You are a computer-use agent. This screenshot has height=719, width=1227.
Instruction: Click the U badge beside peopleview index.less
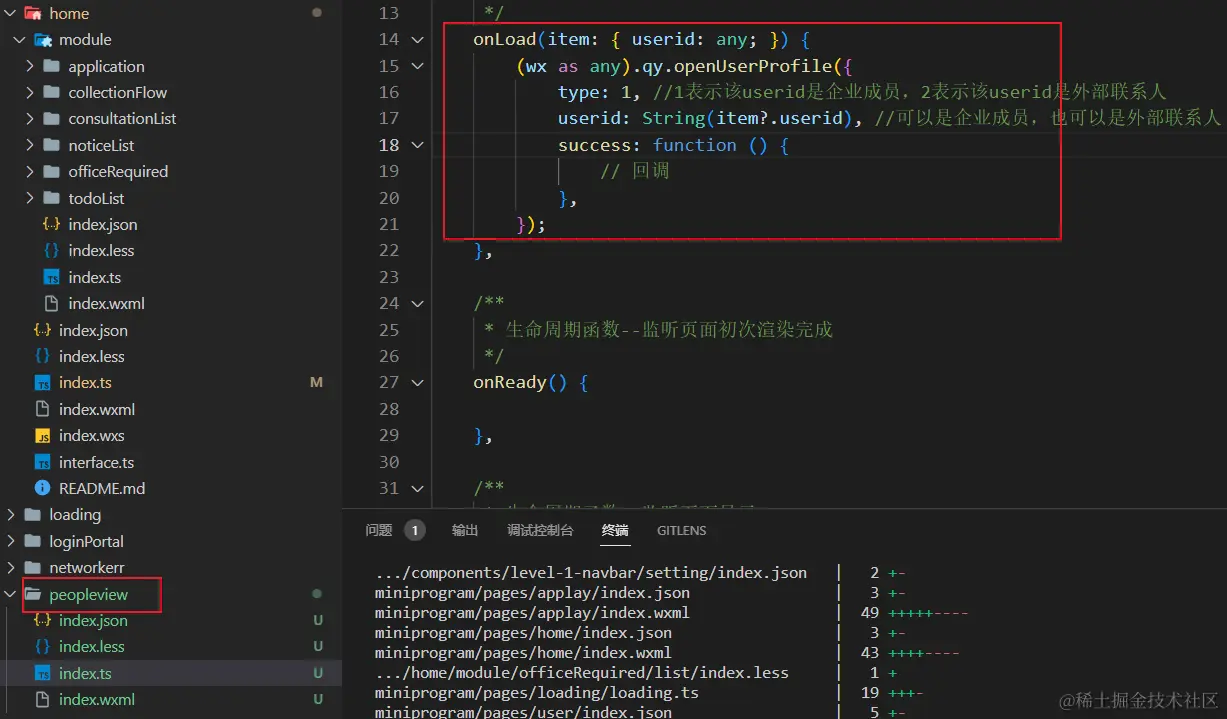(x=318, y=647)
